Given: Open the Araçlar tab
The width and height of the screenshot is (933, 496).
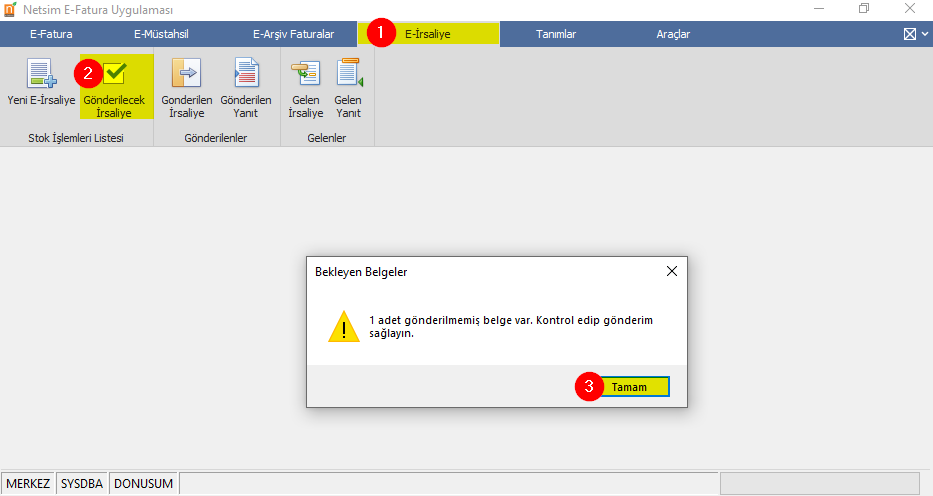Looking at the screenshot, I should pos(673,34).
